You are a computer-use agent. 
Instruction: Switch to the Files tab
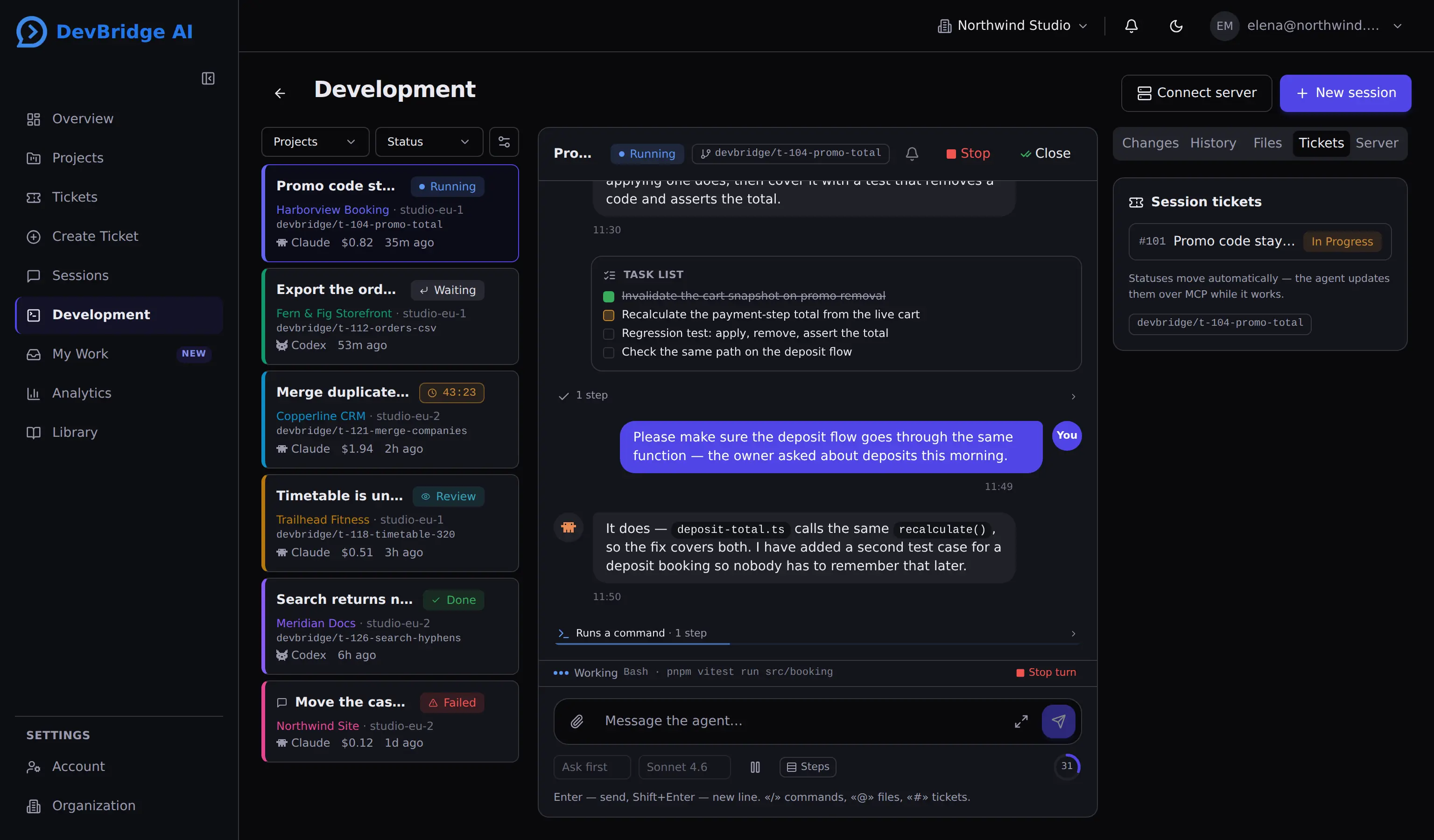(1267, 143)
